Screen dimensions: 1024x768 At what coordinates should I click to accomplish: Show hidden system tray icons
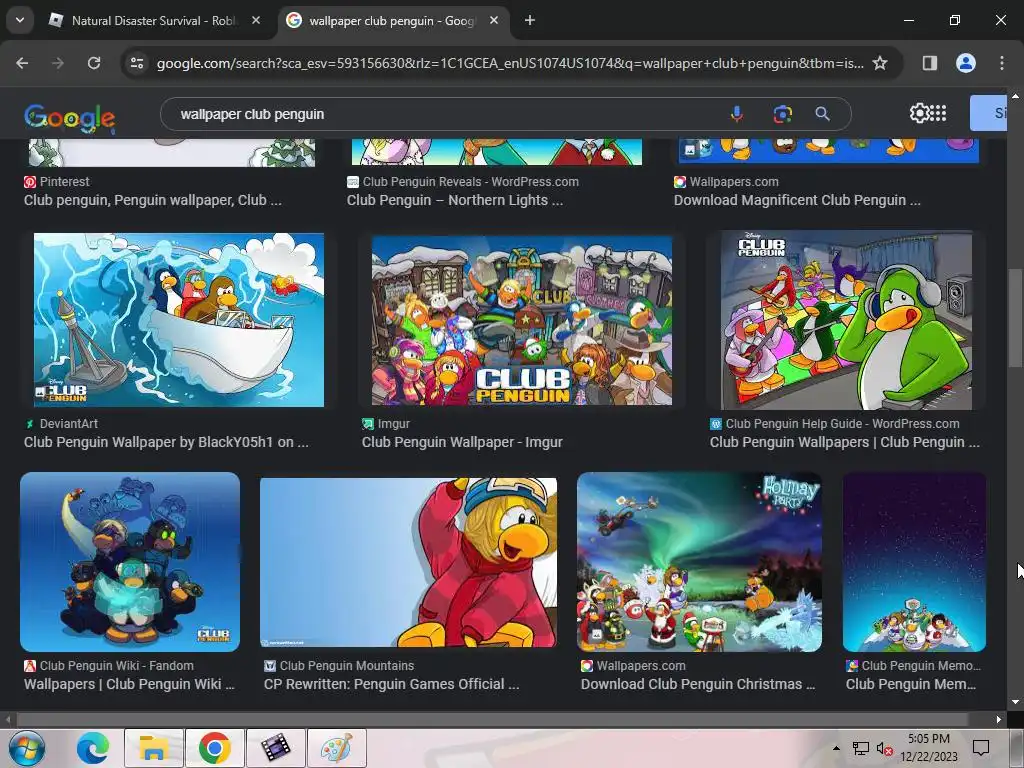pyautogui.click(x=836, y=748)
